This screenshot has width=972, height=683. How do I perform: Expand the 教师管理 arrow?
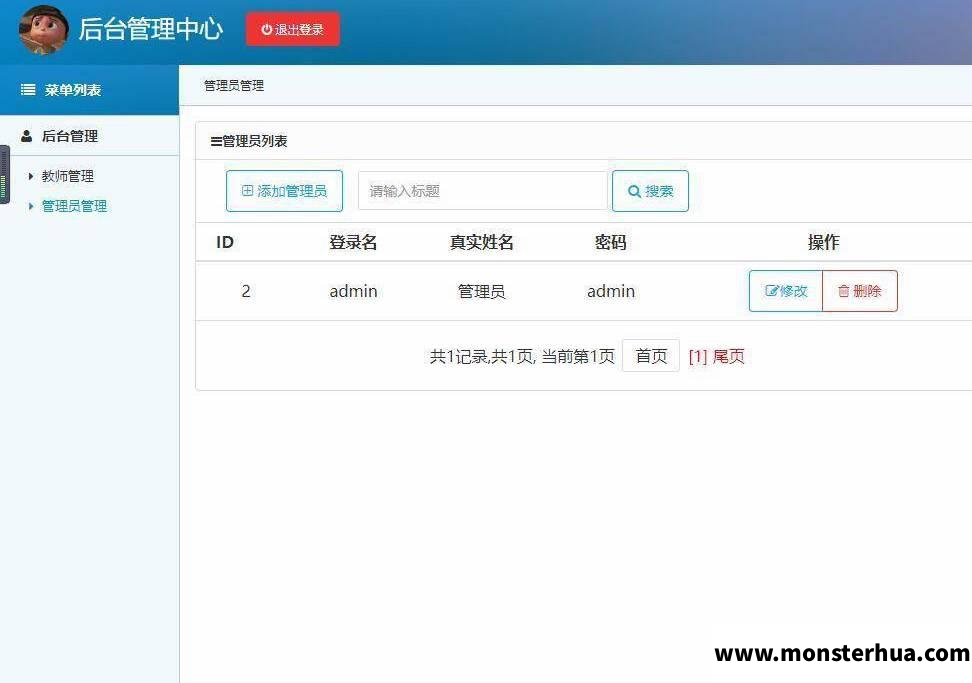pyautogui.click(x=30, y=177)
